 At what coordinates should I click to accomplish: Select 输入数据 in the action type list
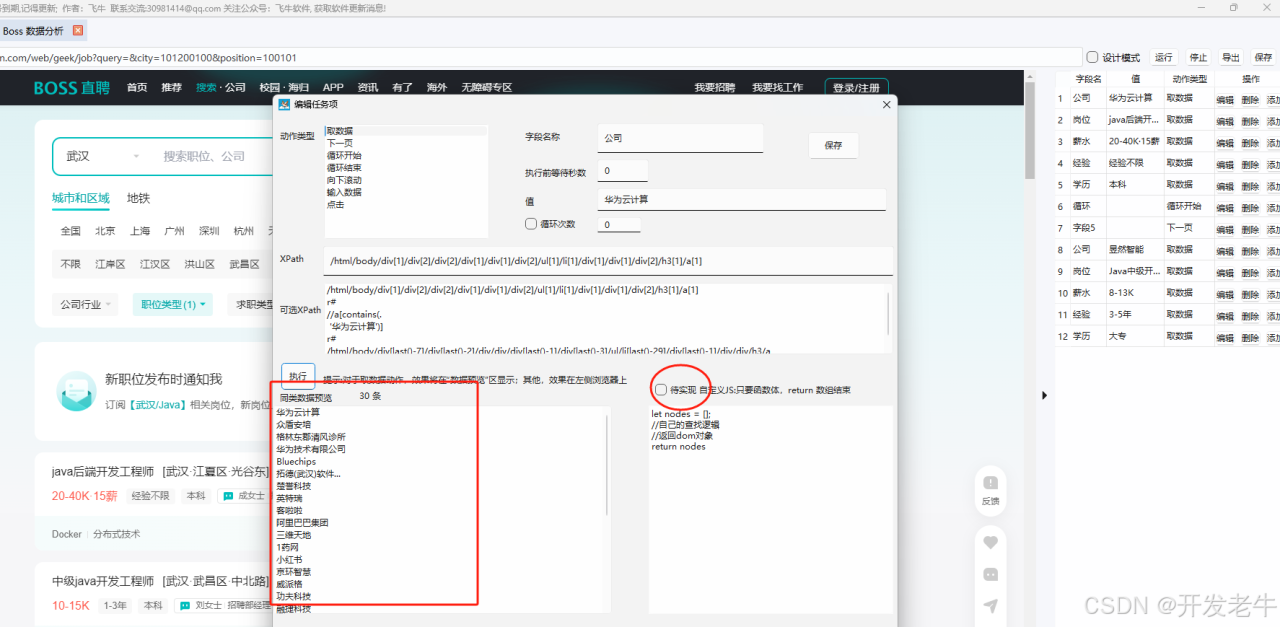(405, 192)
